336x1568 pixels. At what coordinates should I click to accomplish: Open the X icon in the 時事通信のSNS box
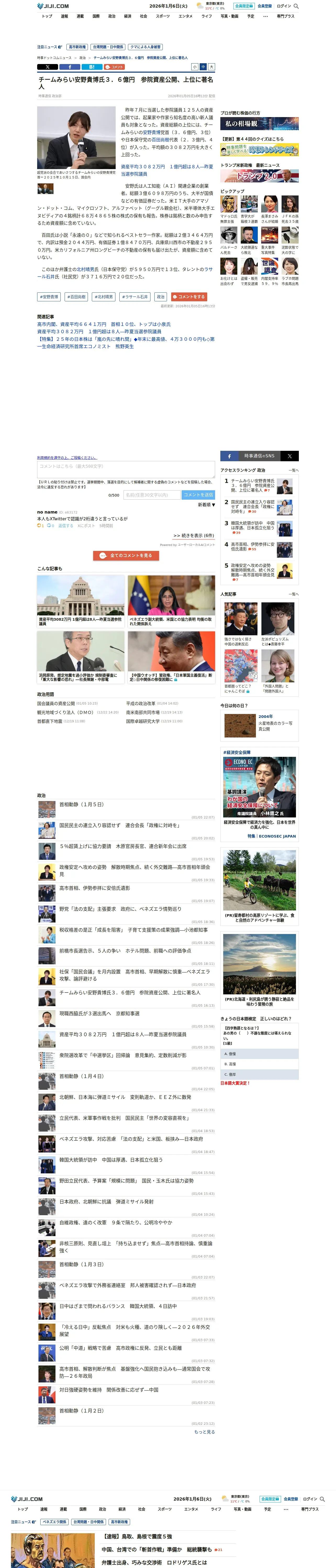click(x=290, y=456)
